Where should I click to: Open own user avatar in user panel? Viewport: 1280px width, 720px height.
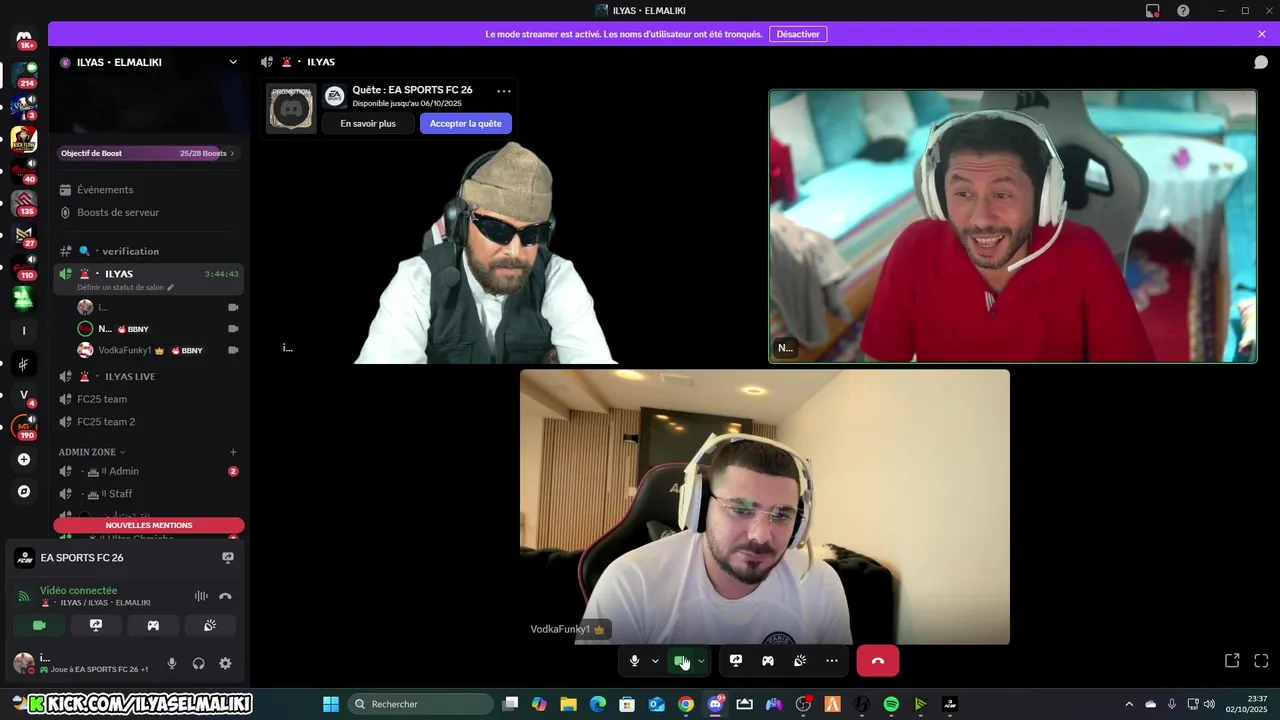(x=23, y=663)
